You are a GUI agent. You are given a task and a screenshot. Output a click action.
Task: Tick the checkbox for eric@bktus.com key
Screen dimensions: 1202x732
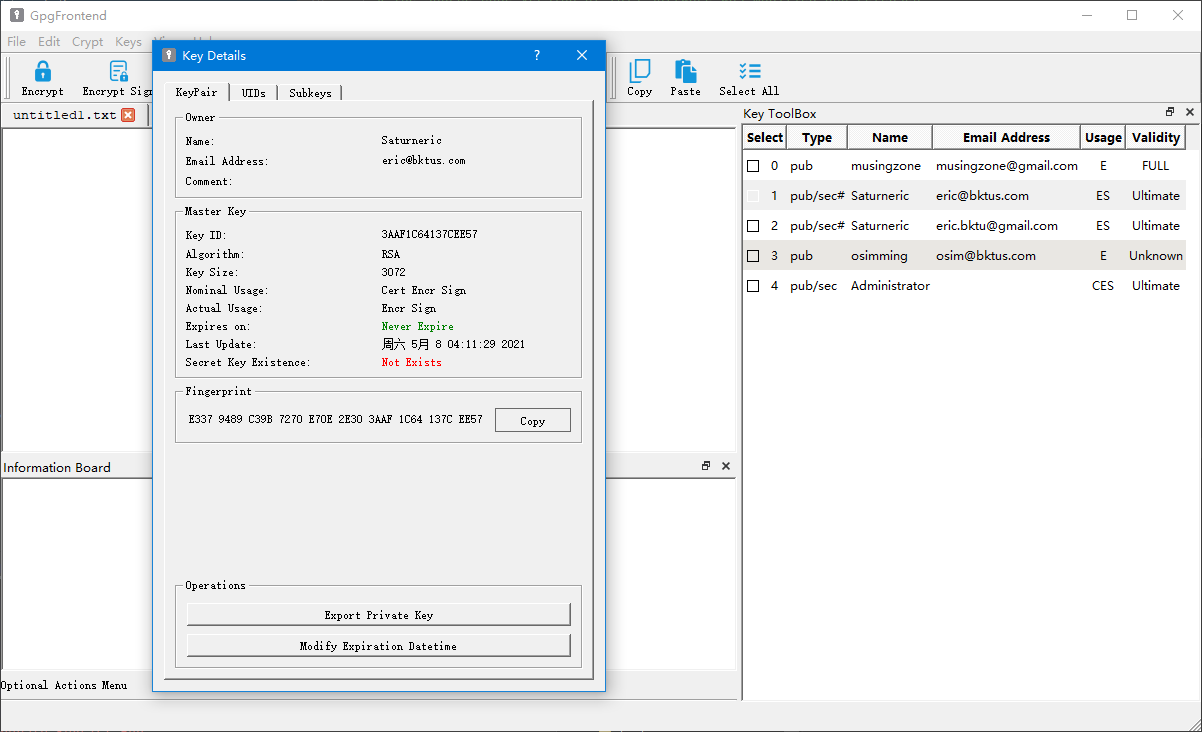point(753,195)
